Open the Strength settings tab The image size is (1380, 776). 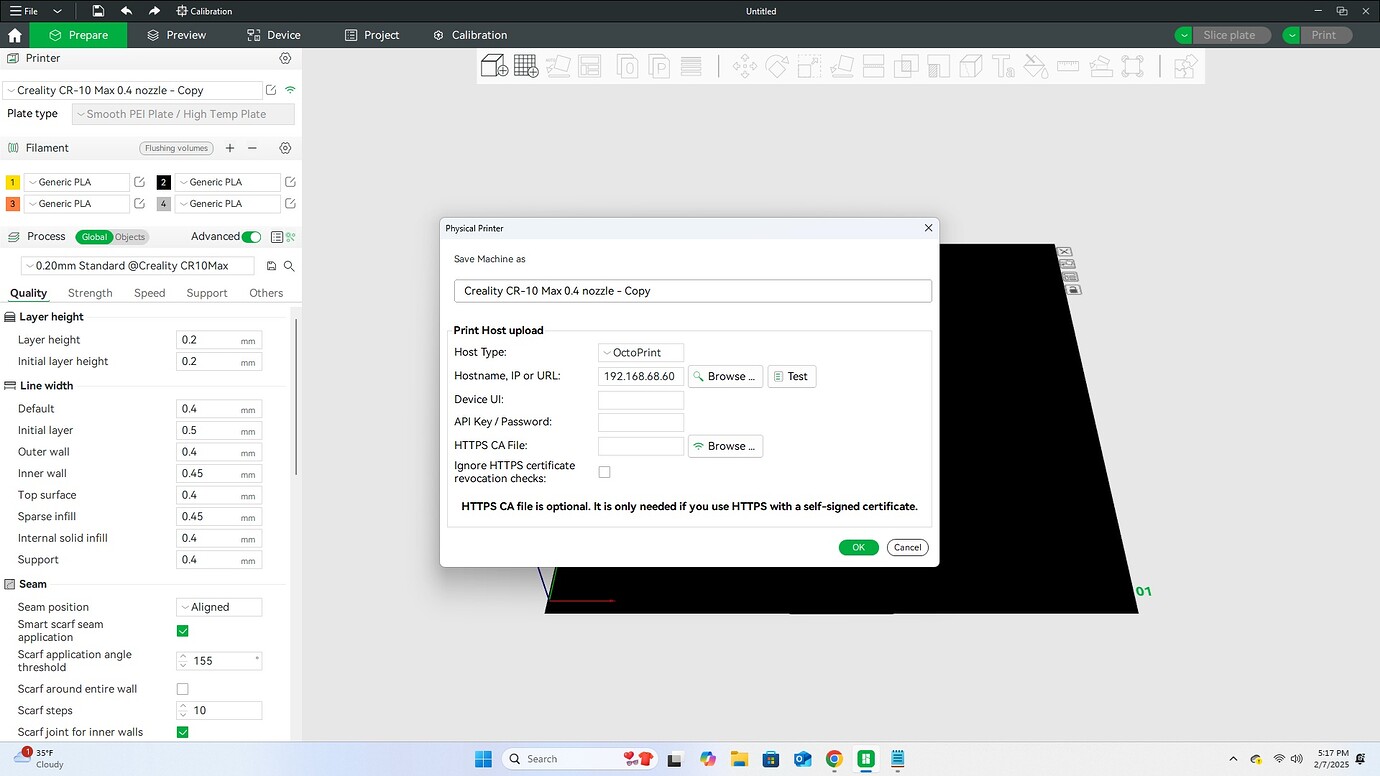pos(90,293)
